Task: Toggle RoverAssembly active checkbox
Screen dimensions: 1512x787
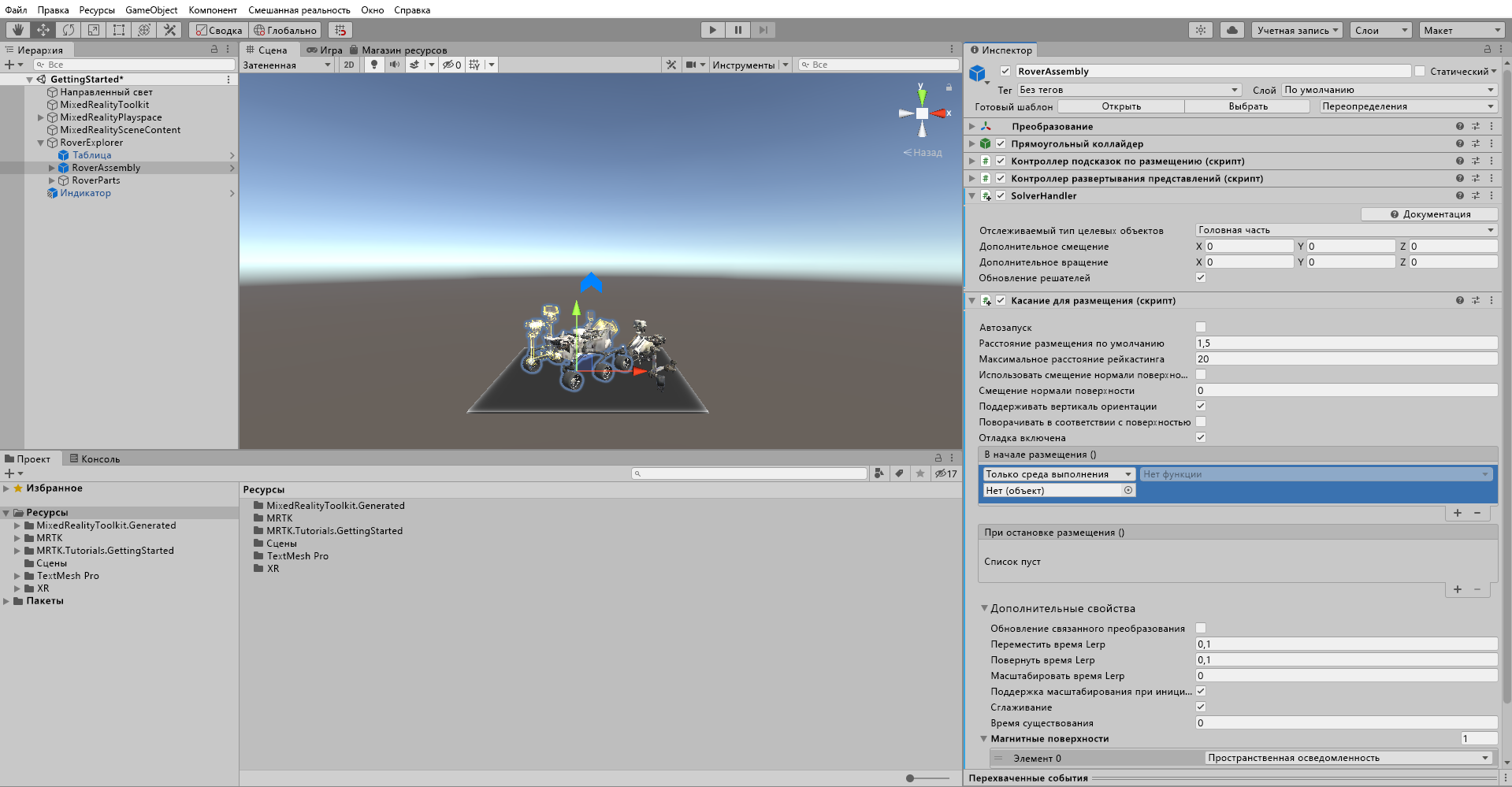Action: pyautogui.click(x=1005, y=71)
